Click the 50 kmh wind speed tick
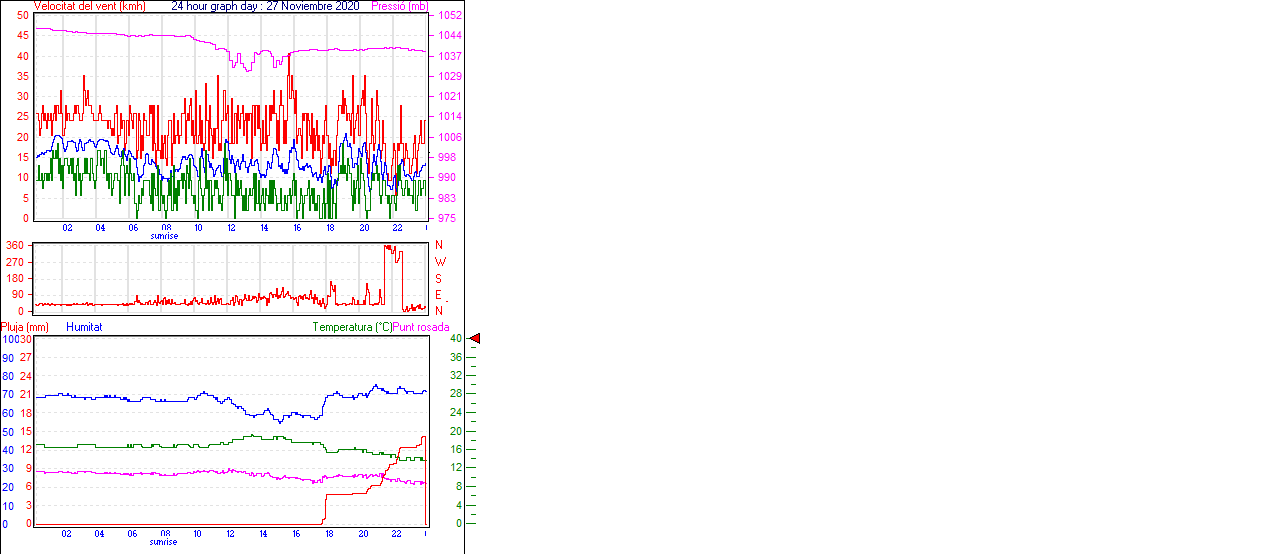Viewport: 1280px width, 554px height. point(22,16)
